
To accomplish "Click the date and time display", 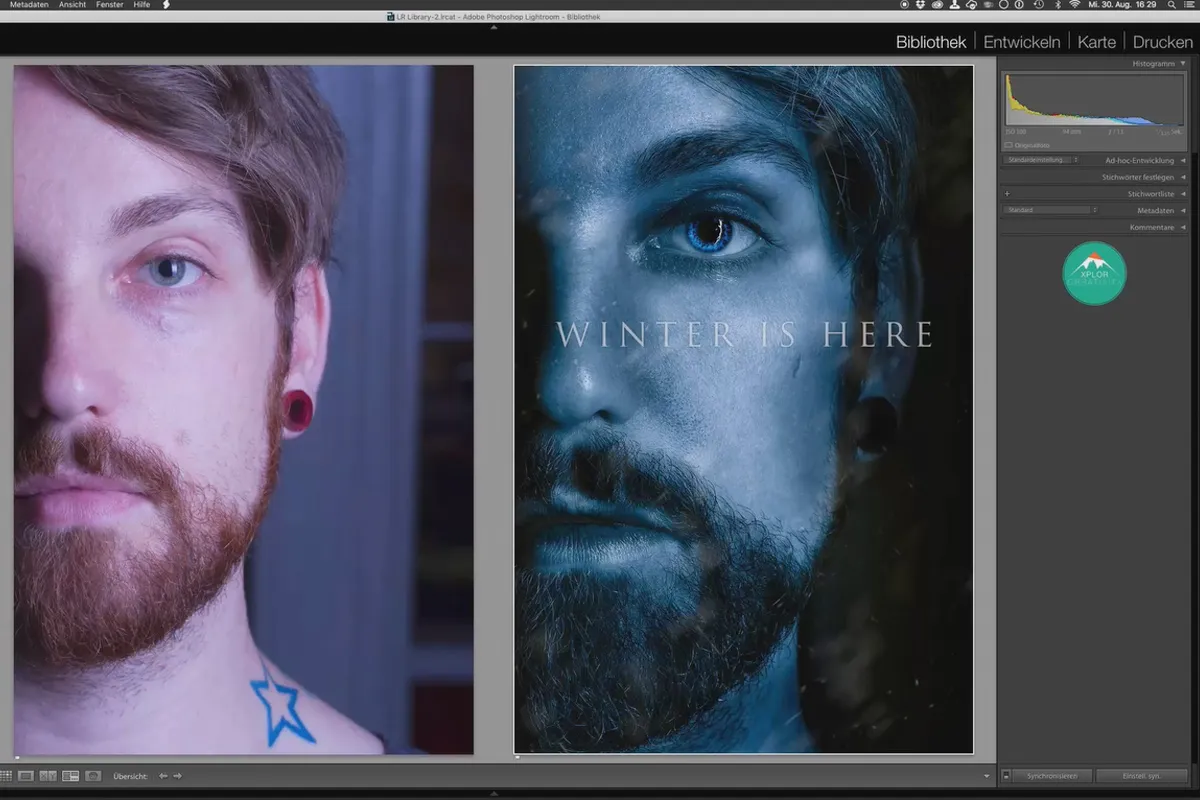I will click(x=1123, y=4).
